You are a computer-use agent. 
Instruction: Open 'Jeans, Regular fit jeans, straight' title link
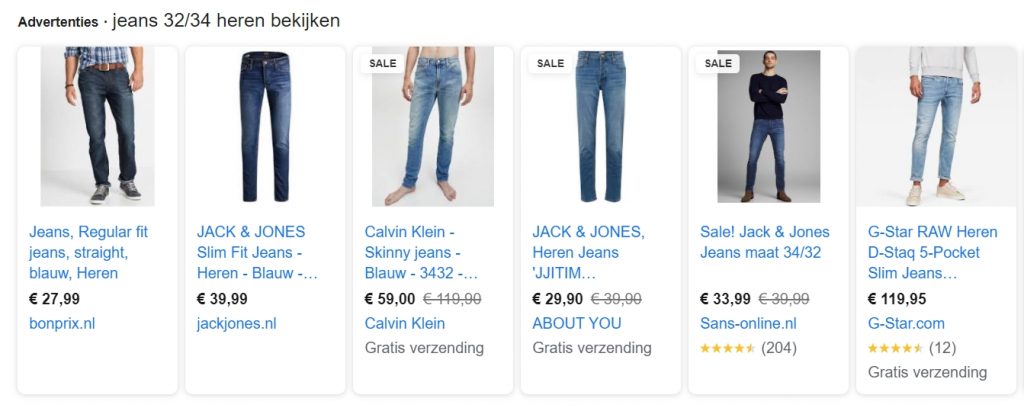[x=89, y=252]
